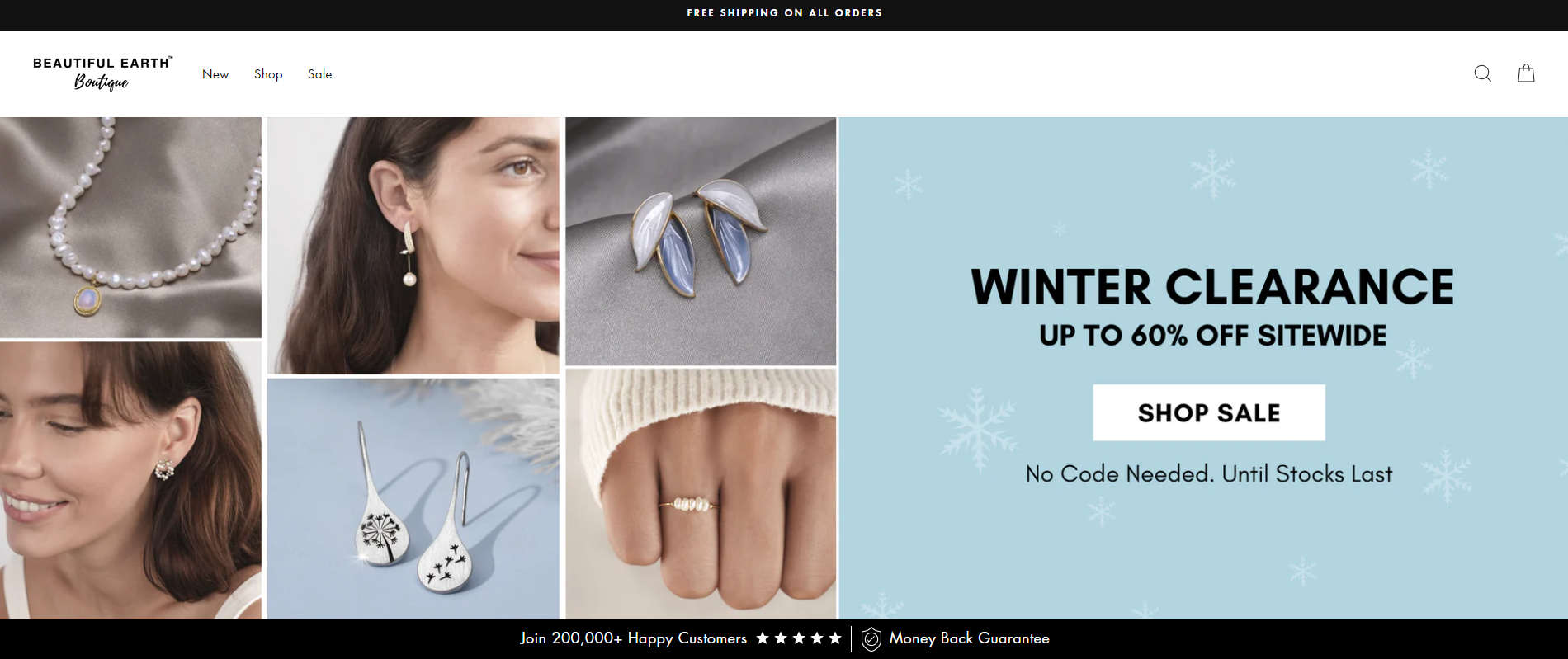Select the pearl ring on hand photo
Viewport: 1568px width, 659px height.
pos(701,494)
